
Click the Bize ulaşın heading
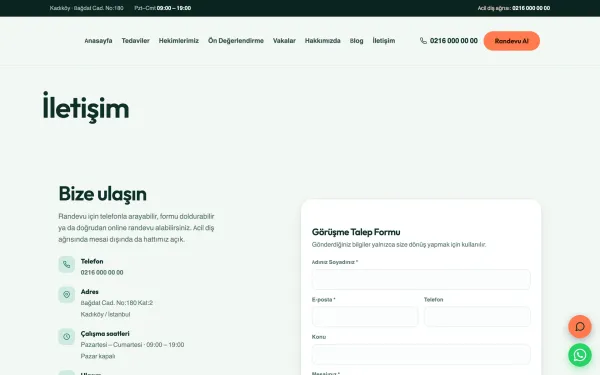103,194
